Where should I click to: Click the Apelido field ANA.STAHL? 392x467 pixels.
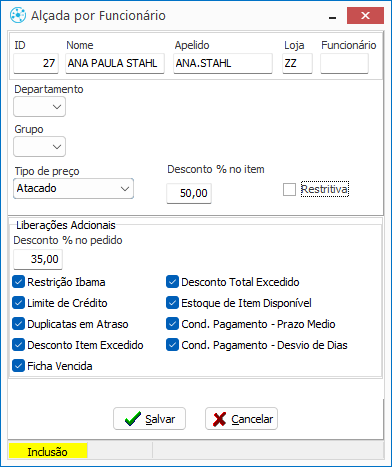tap(223, 63)
